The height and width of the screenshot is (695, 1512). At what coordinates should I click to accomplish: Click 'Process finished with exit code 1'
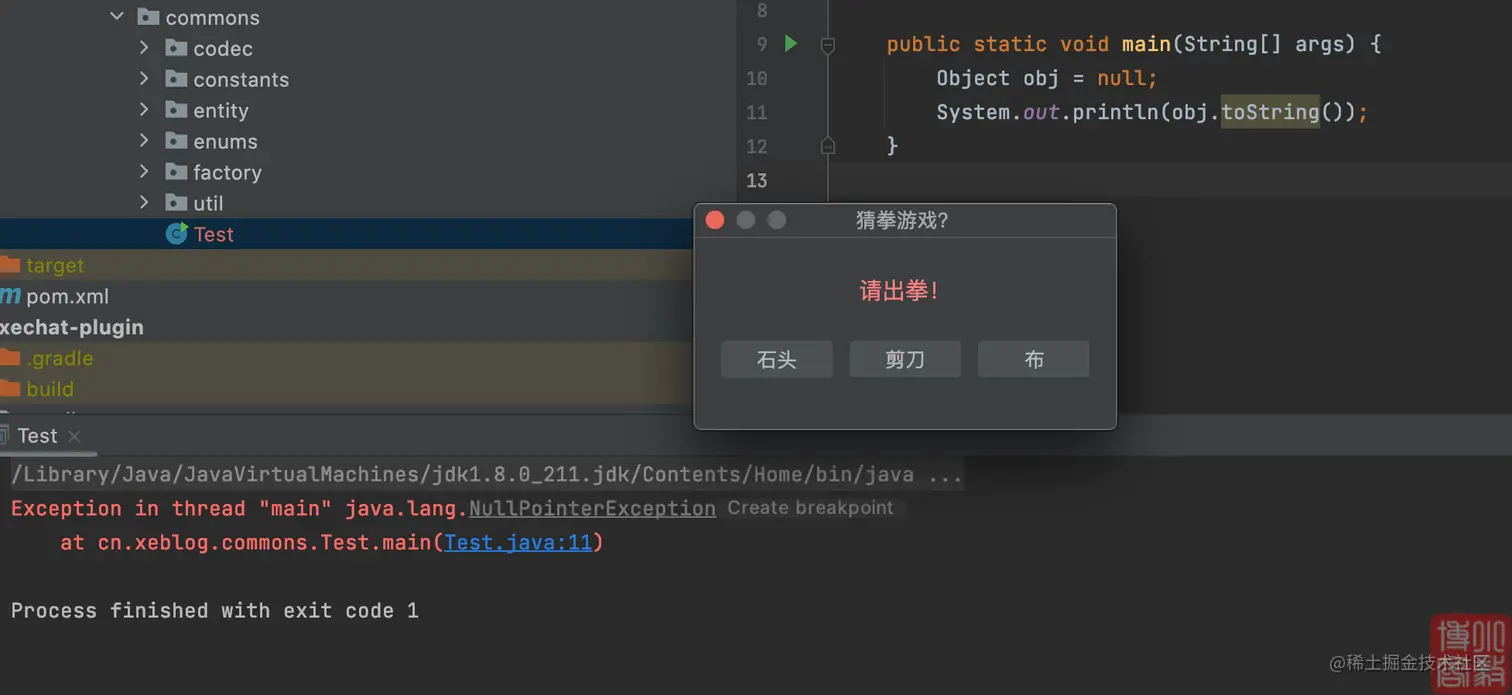[214, 610]
